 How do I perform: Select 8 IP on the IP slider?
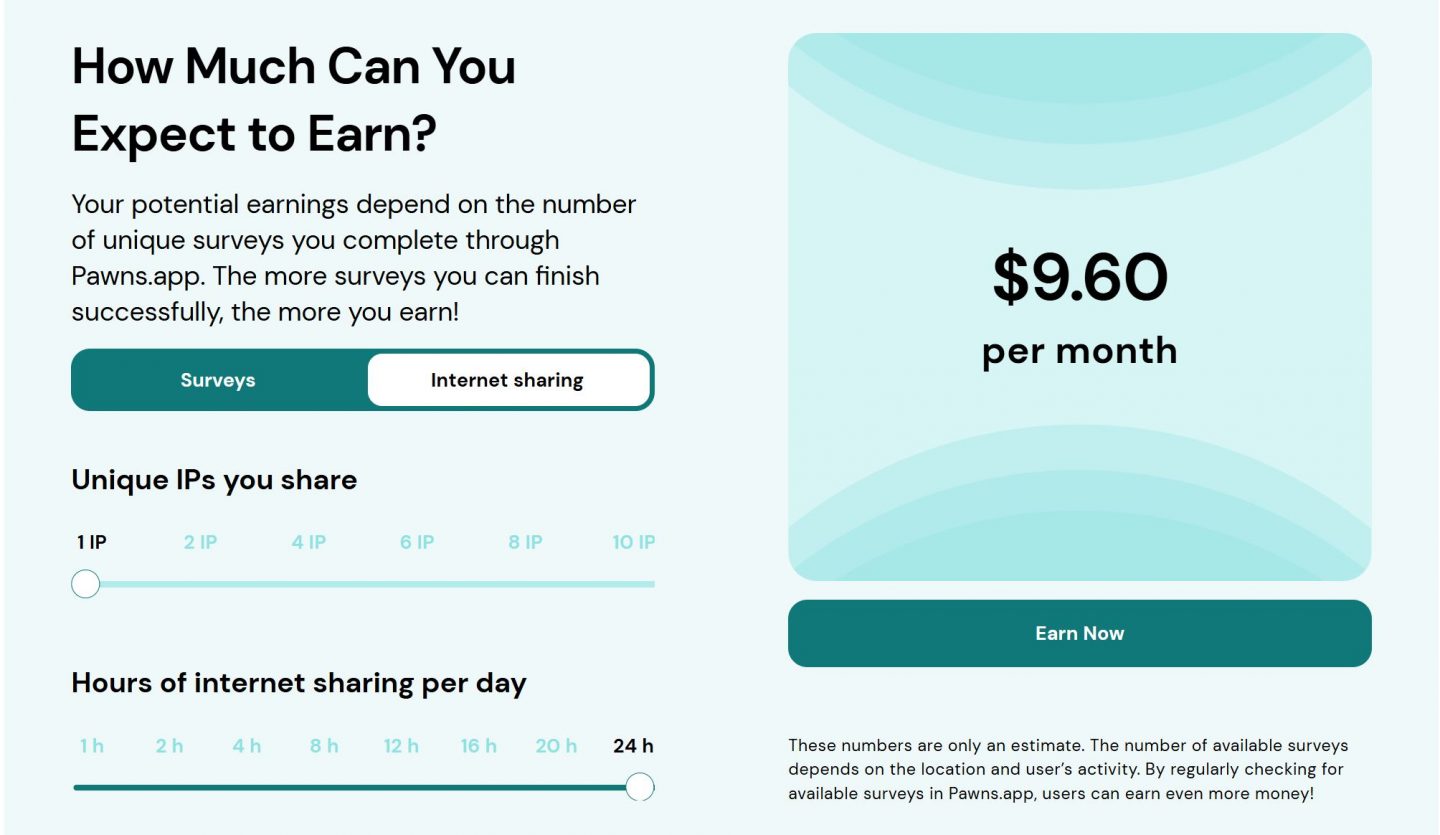tap(524, 542)
